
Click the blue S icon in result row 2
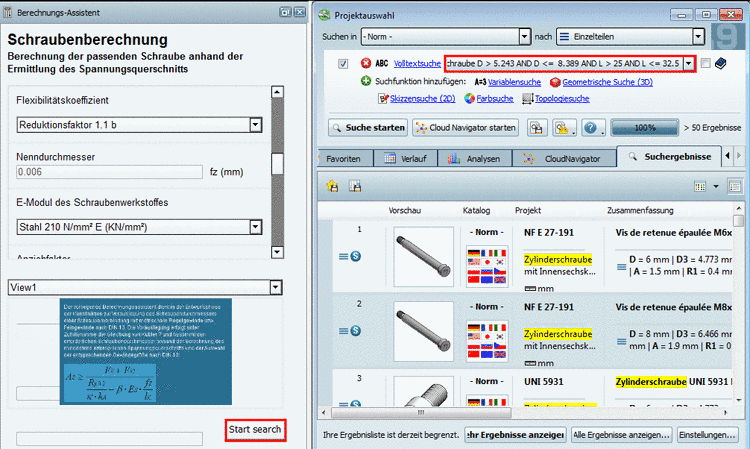click(x=355, y=330)
